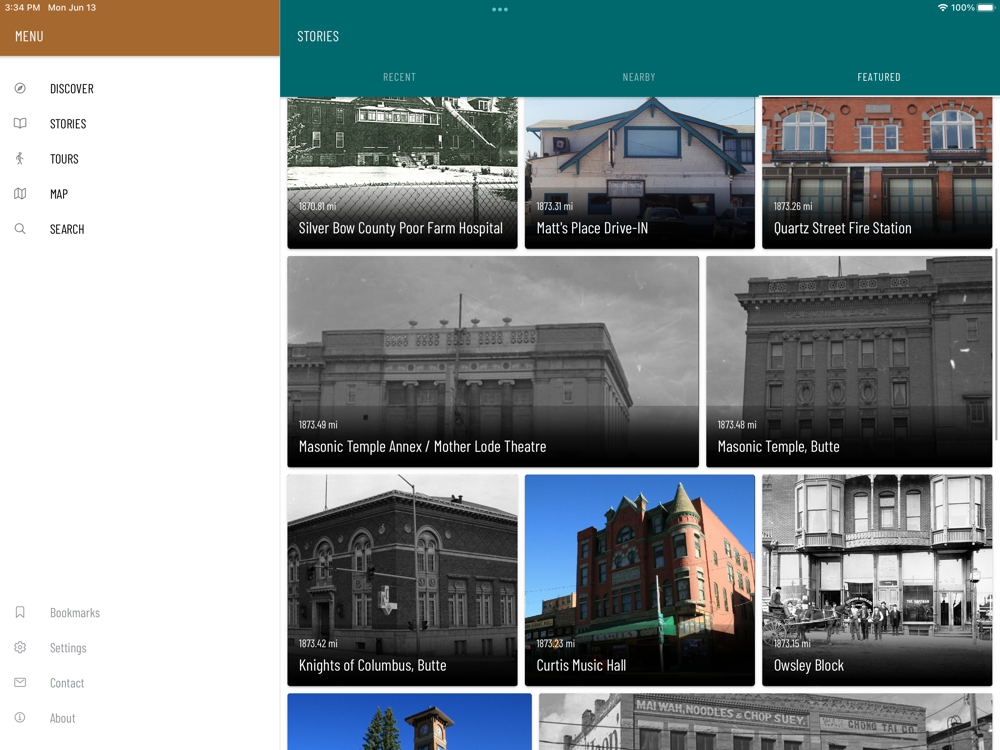Click the 1873.48 mi distance label
The image size is (1000, 750).
coord(737,425)
